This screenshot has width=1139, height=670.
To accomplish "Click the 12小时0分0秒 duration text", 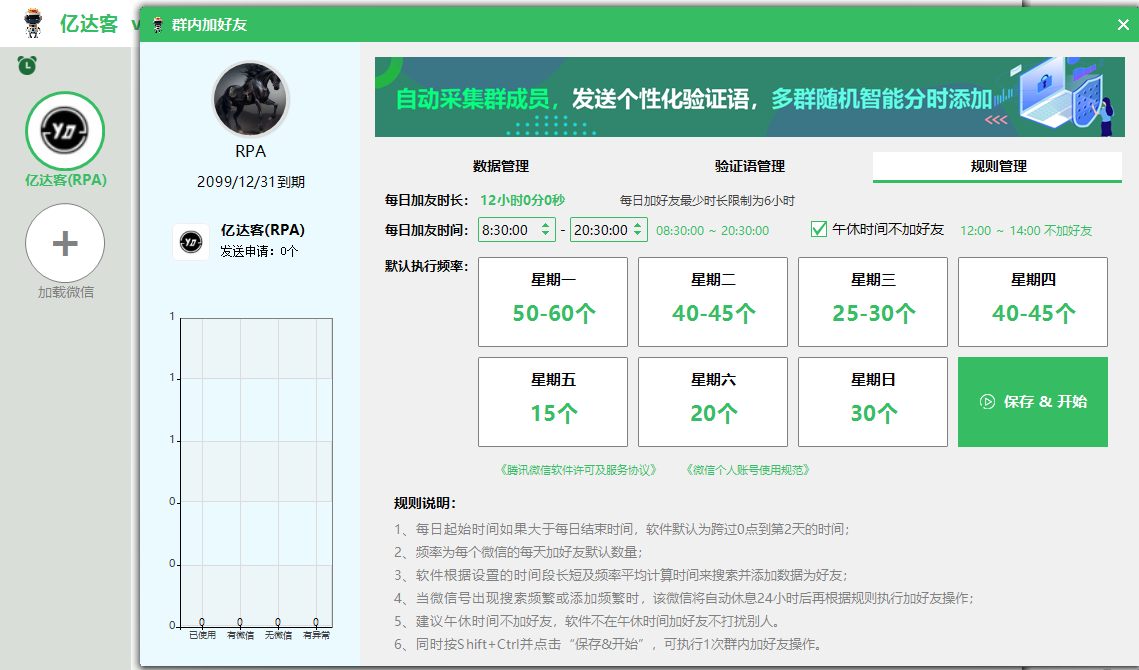I will (x=522, y=200).
